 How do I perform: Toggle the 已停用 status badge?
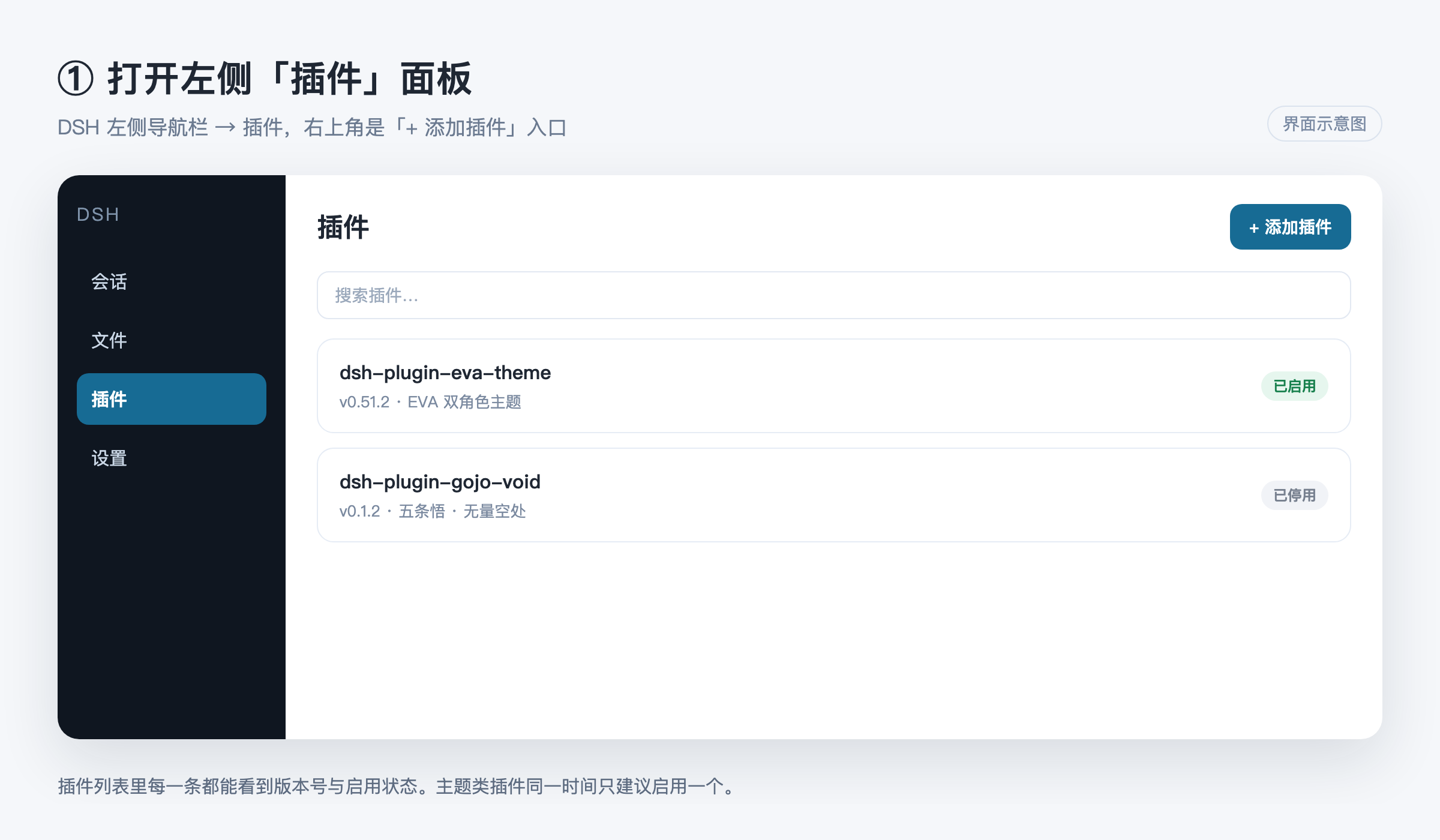tap(1294, 495)
